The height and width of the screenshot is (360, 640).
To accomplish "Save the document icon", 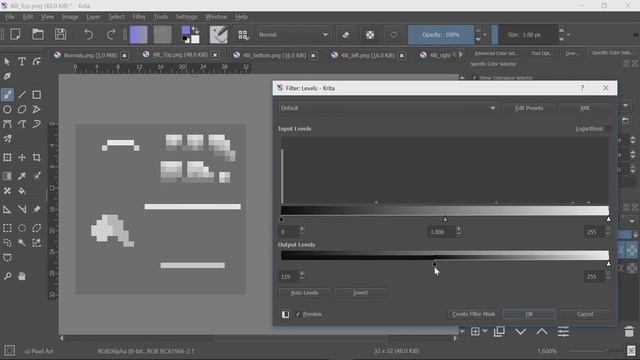I will pos(60,34).
